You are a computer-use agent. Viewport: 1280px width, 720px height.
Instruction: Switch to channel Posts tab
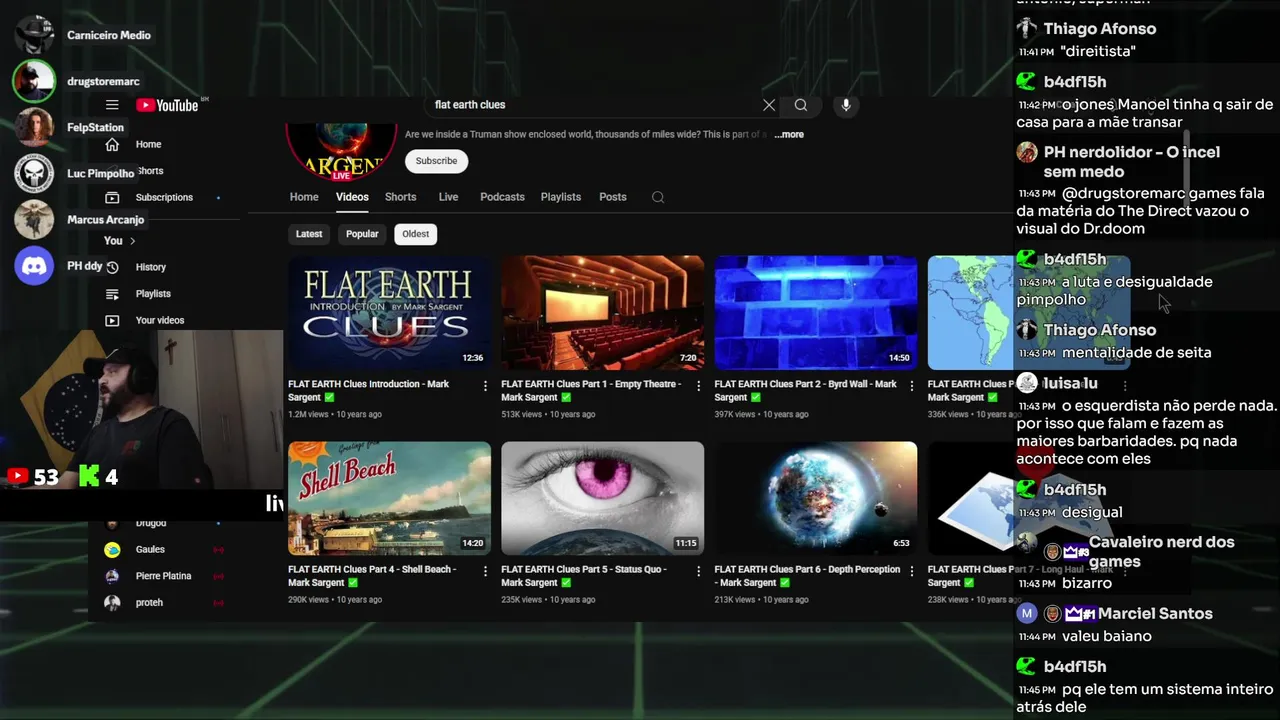pos(613,197)
